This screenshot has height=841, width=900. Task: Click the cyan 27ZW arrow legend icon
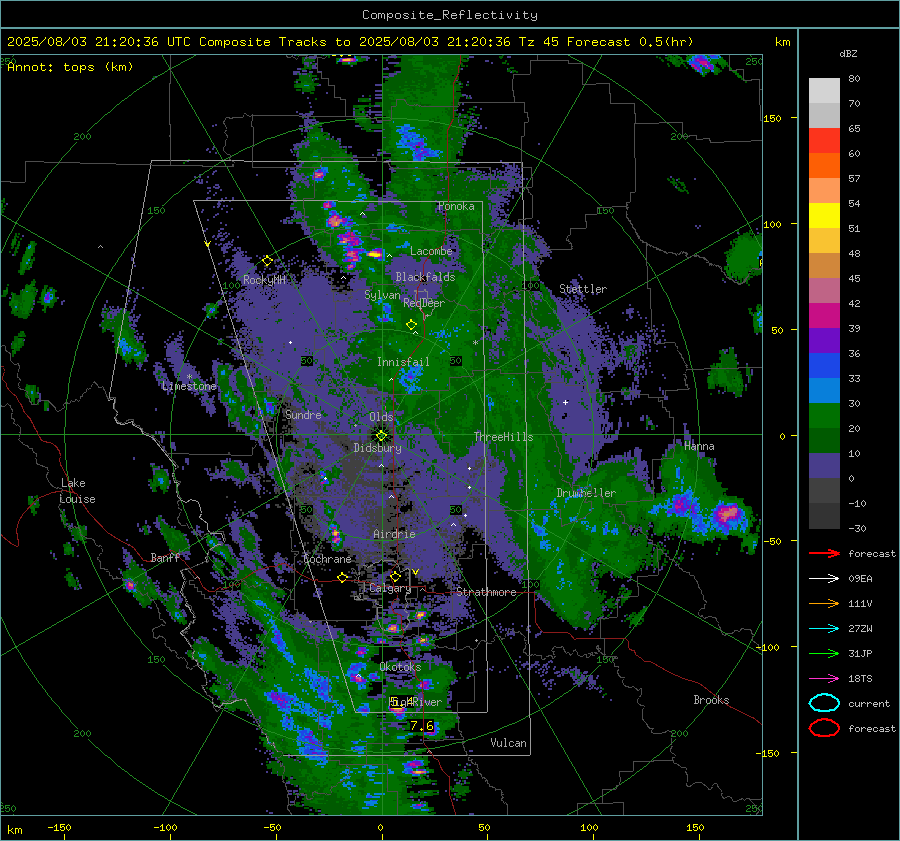824,629
